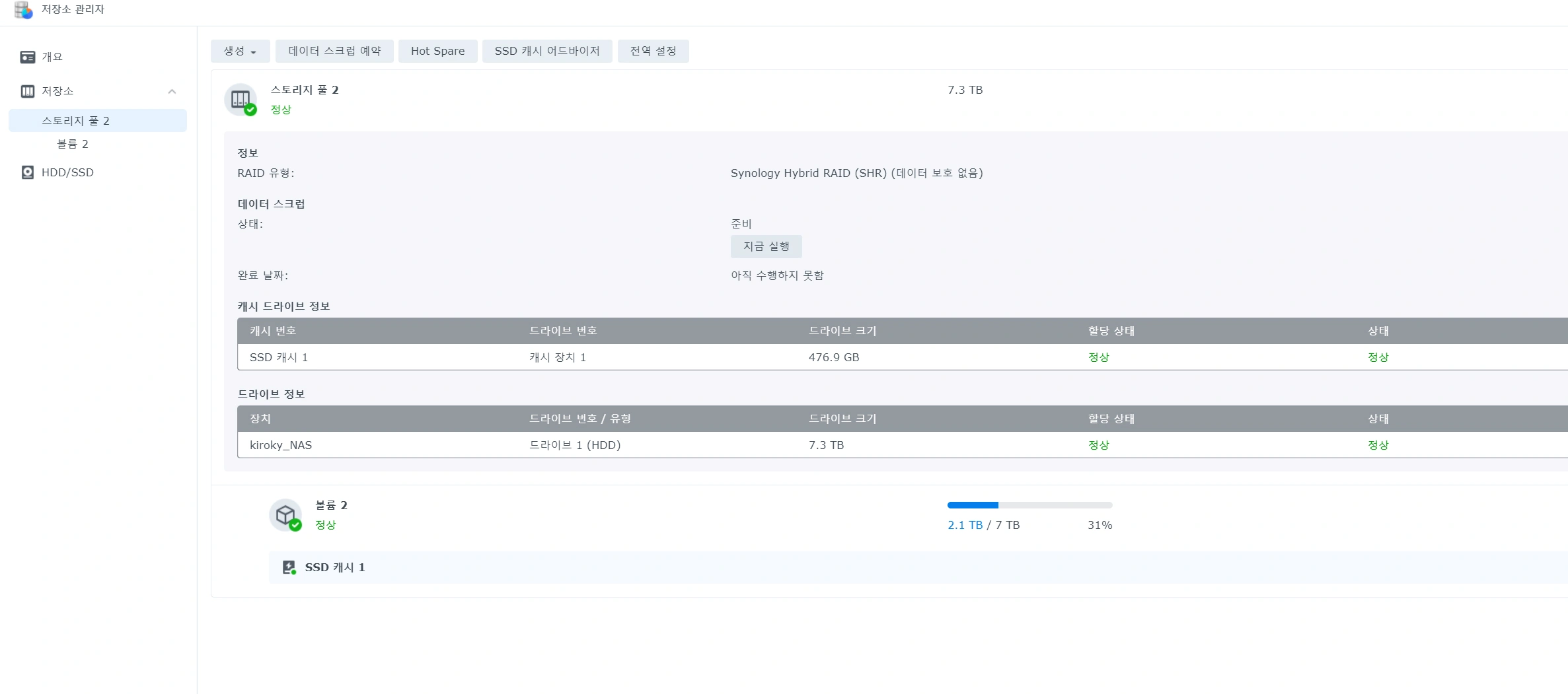This screenshot has height=694, width=1568.
Task: Select the kiroky_NAS drive row
Action: coord(793,445)
